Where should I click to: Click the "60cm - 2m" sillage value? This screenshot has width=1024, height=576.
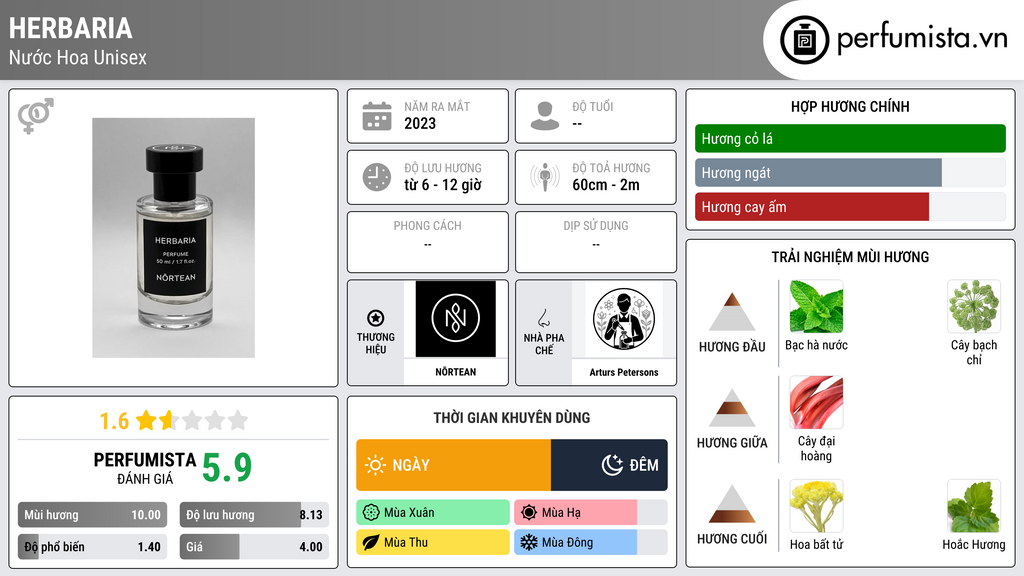[606, 185]
